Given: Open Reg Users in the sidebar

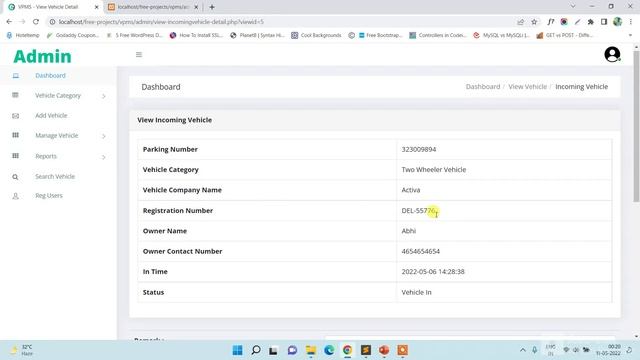Looking at the screenshot, I should (x=49, y=196).
